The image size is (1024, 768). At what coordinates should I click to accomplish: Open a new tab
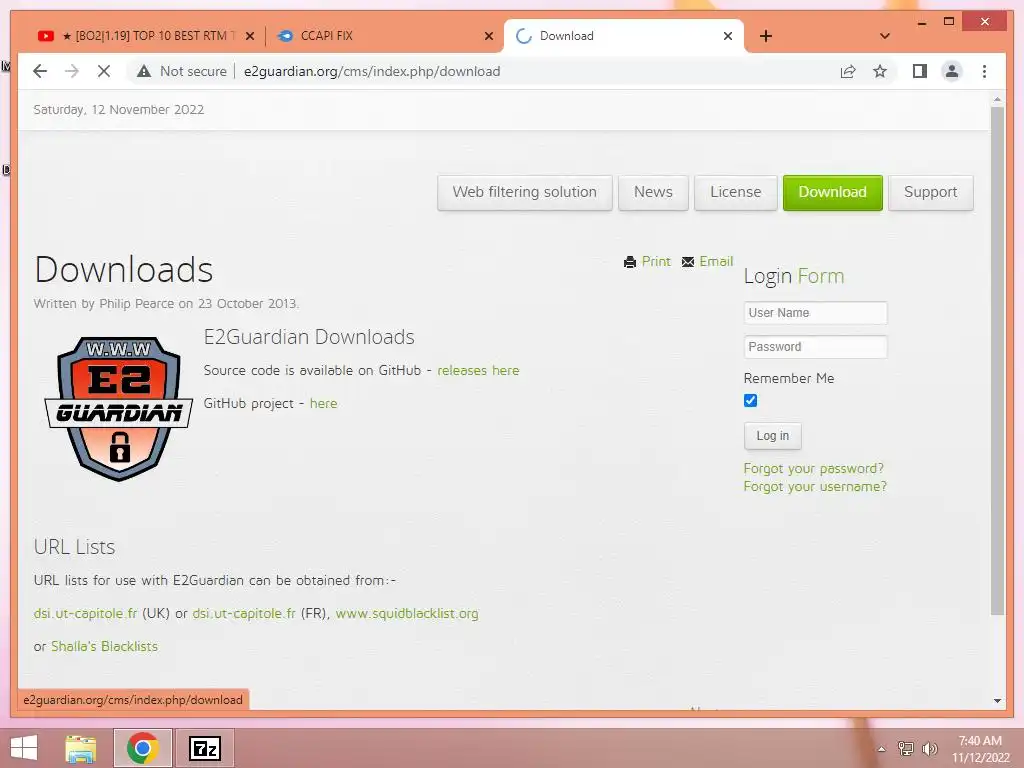tap(766, 36)
